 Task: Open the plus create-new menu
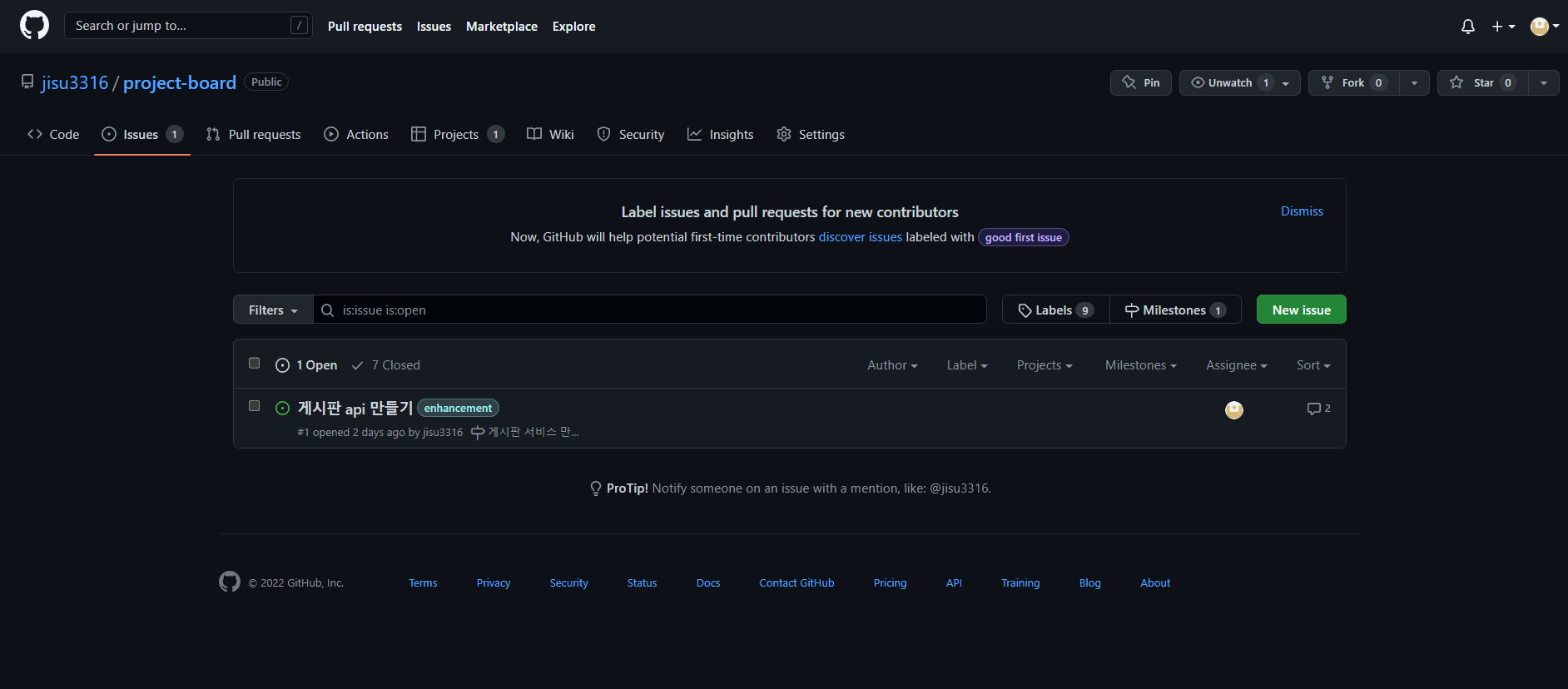point(1503,27)
